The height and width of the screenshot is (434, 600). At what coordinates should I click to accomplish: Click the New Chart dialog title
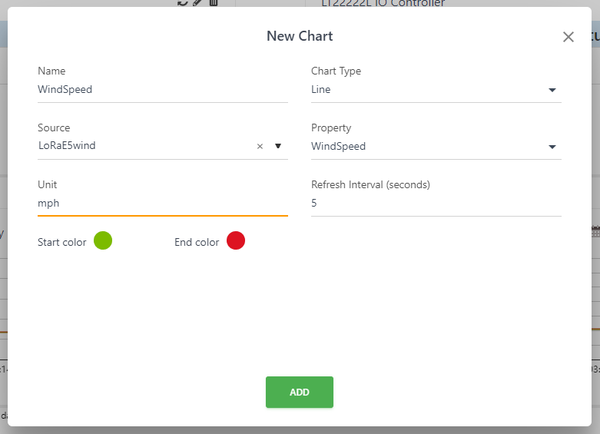click(x=299, y=36)
